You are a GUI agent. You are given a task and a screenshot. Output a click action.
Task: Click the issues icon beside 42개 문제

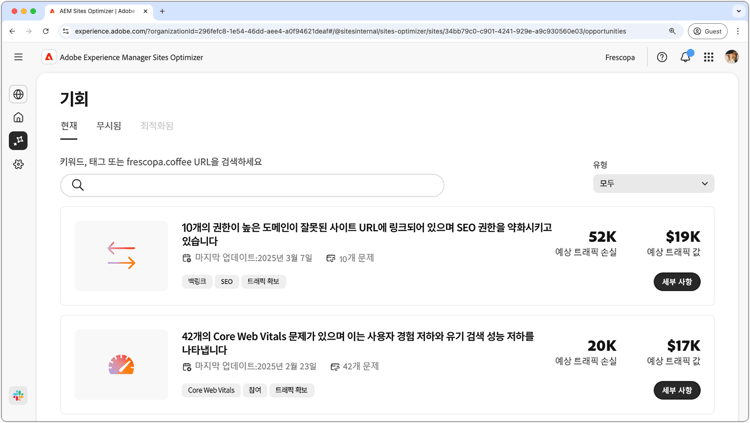(x=335, y=367)
